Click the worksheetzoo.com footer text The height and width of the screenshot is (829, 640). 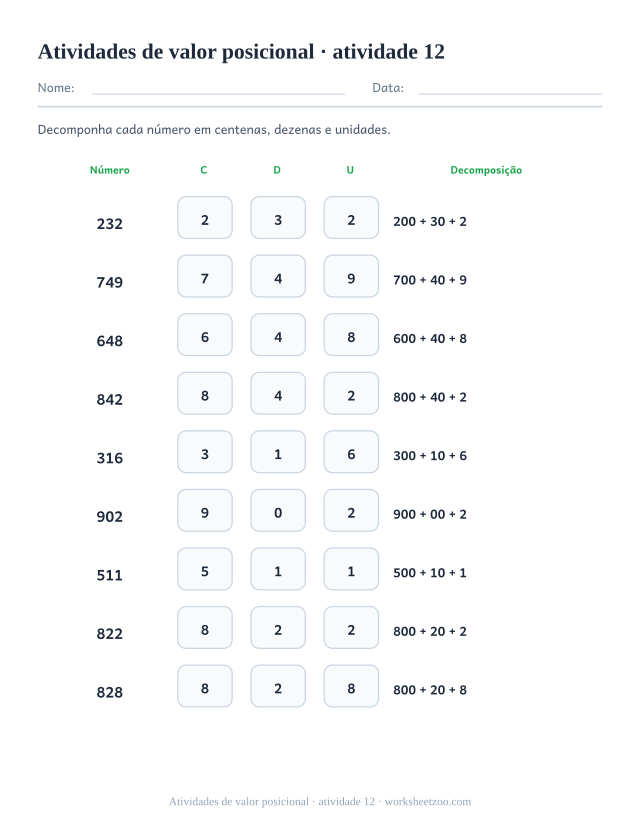tap(428, 802)
